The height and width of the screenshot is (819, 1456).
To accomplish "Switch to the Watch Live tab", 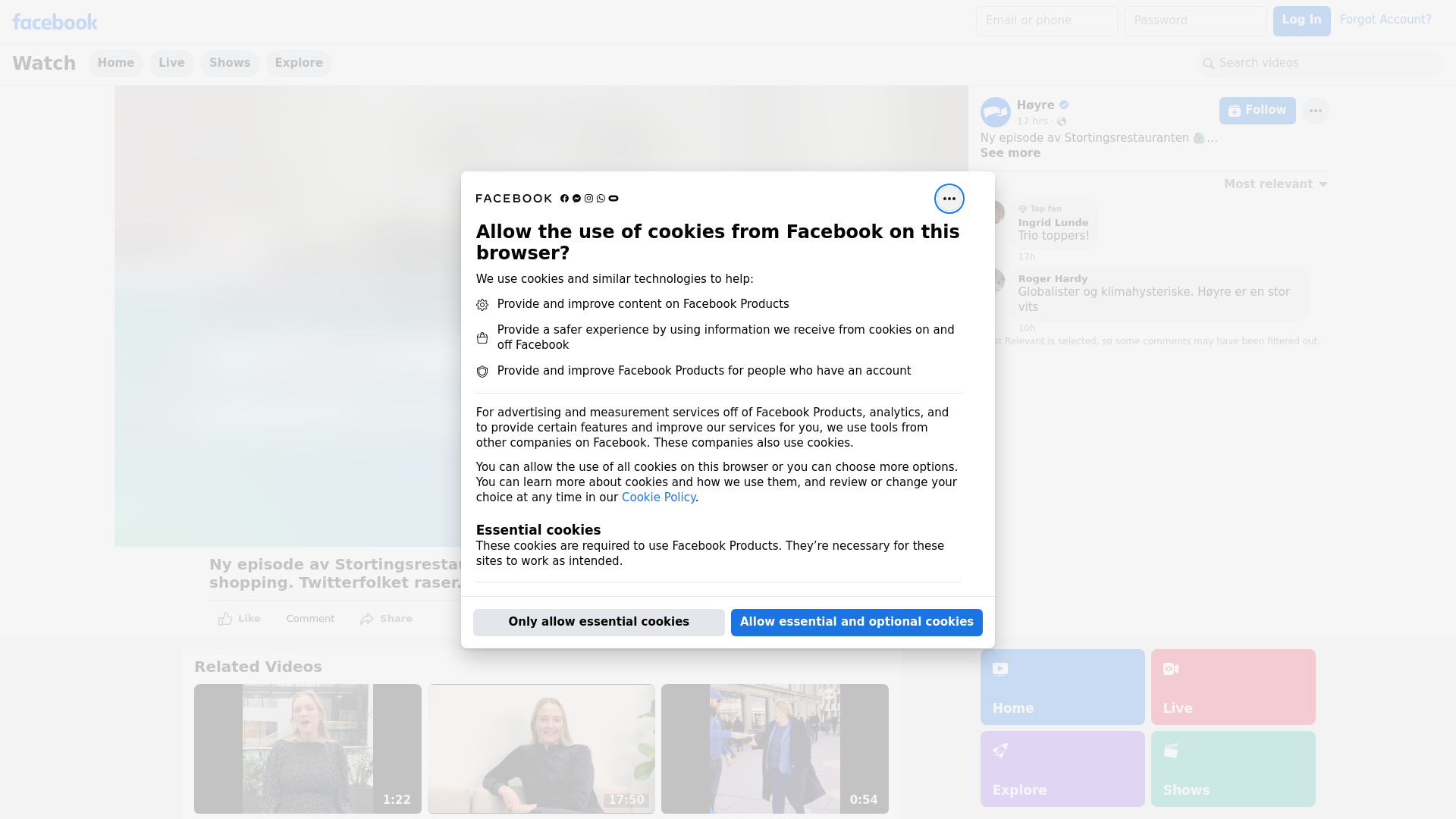I will pyautogui.click(x=171, y=63).
